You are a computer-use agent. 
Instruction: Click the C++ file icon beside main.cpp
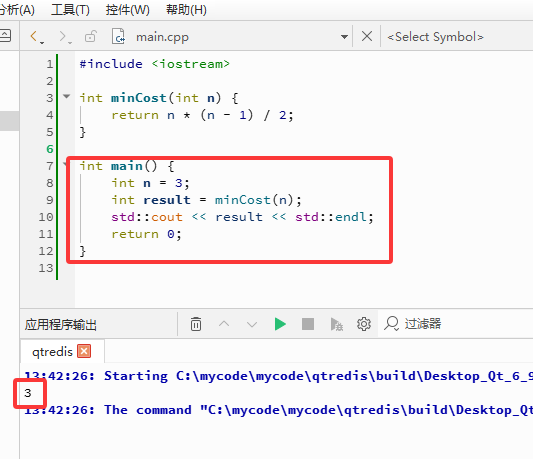[x=118, y=36]
